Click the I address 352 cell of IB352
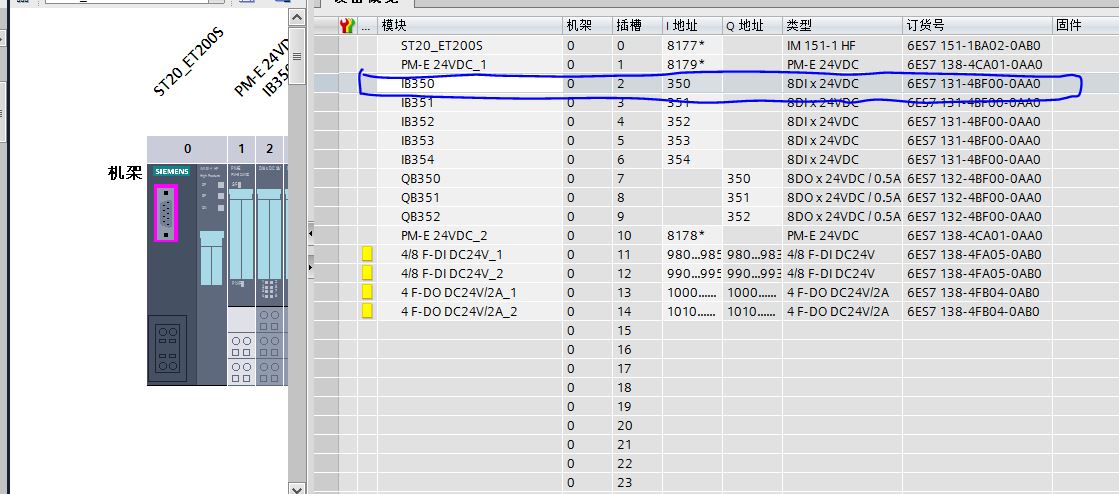This screenshot has height=494, width=1119. [x=692, y=121]
